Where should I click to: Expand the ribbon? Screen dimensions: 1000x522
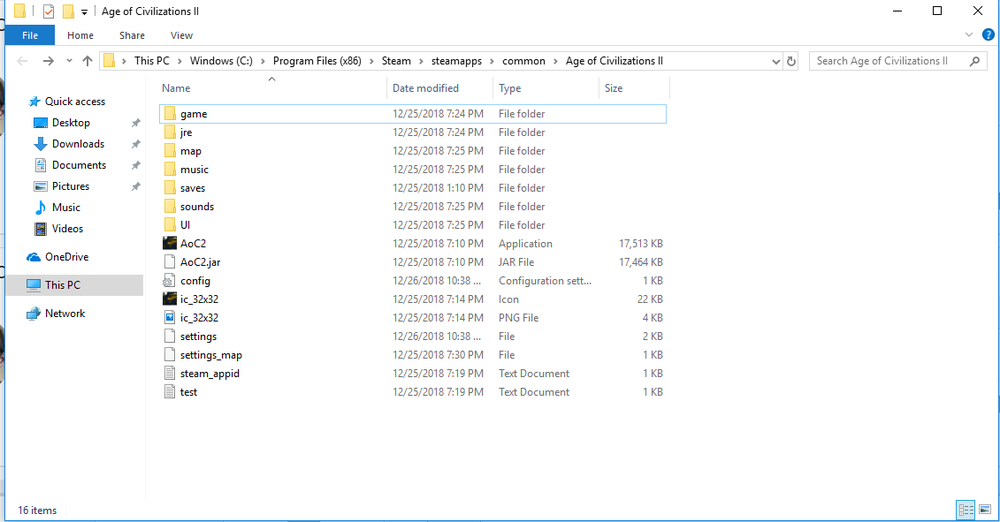[x=969, y=34]
